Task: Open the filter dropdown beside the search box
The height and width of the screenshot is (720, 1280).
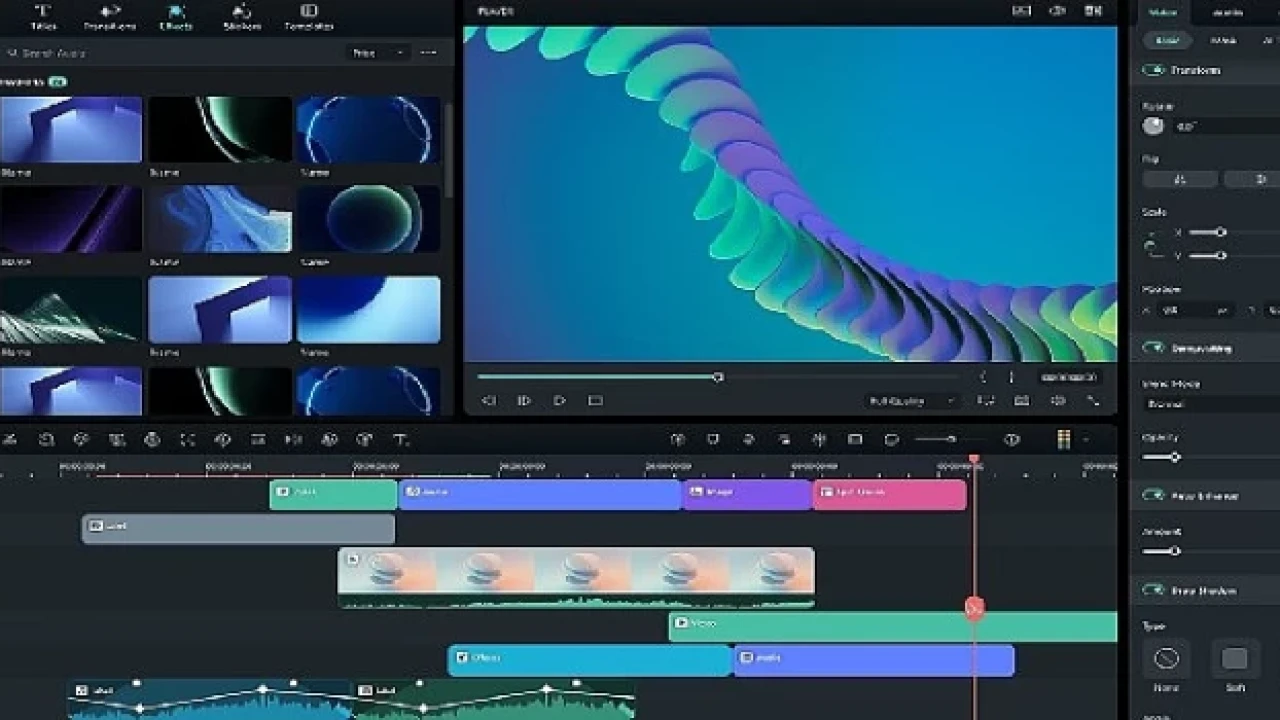Action: click(378, 52)
